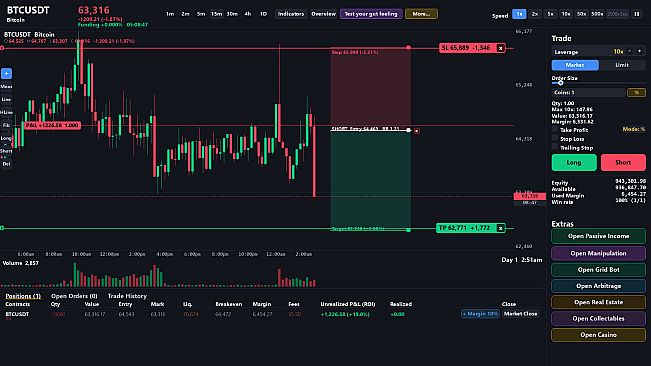Viewport: 651px width, 366px height.
Task: Set simulation speed to 2x
Action: (x=535, y=14)
